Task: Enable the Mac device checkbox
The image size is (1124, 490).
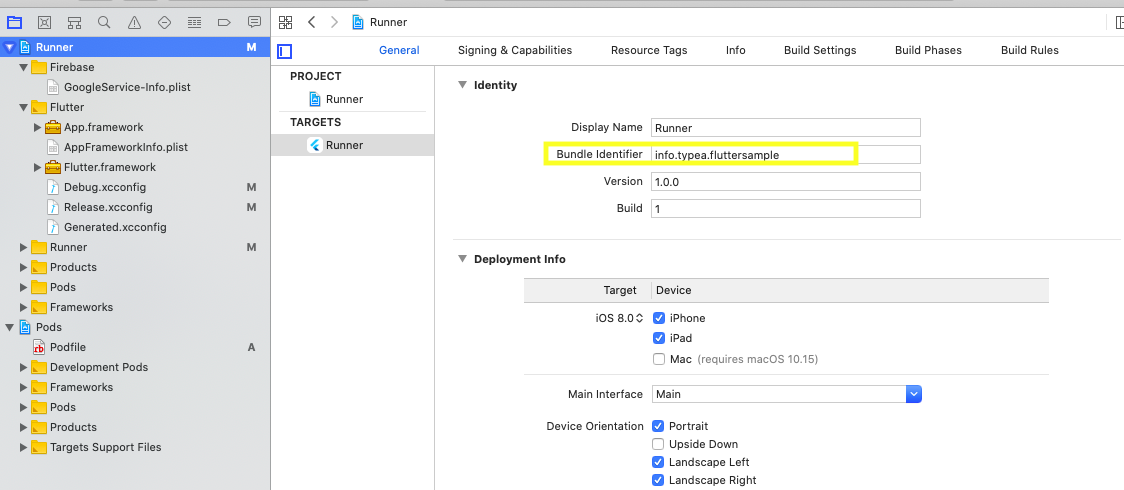Action: [x=659, y=359]
